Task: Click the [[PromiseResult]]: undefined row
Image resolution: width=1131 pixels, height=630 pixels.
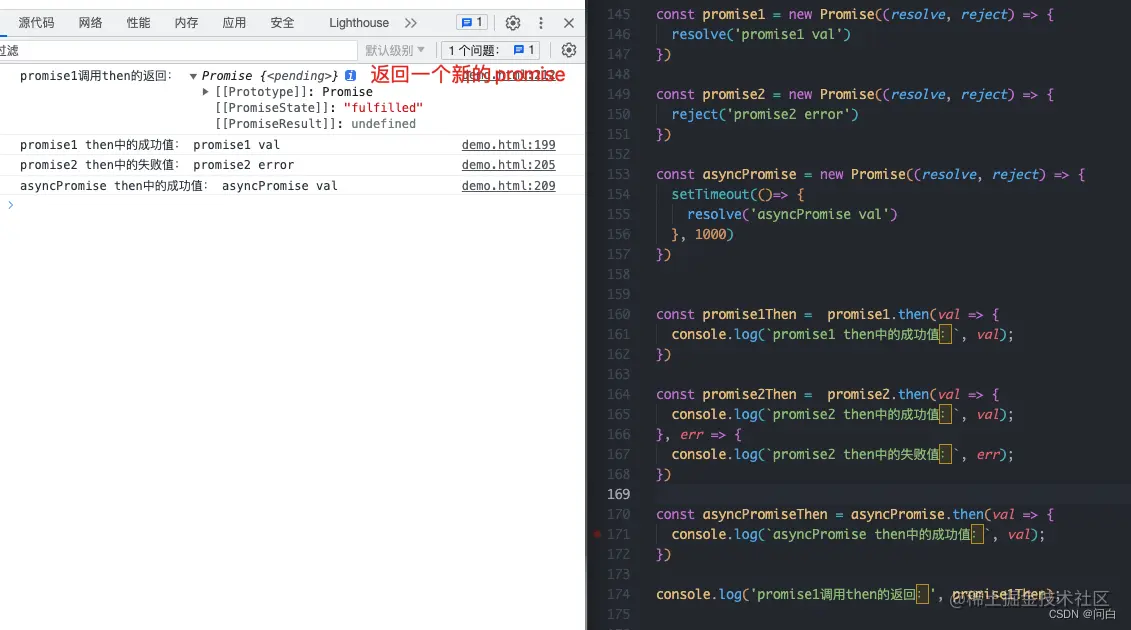Action: coord(315,123)
